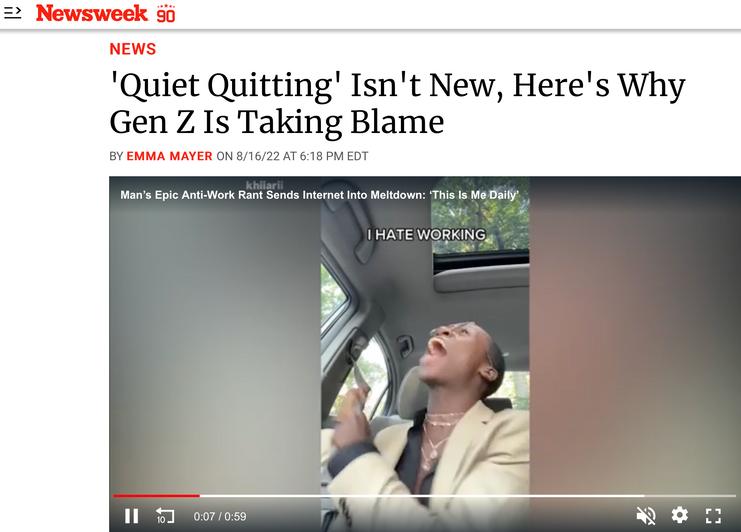Seek on the video progress bar
Screen dimensions: 741x532
(424, 496)
